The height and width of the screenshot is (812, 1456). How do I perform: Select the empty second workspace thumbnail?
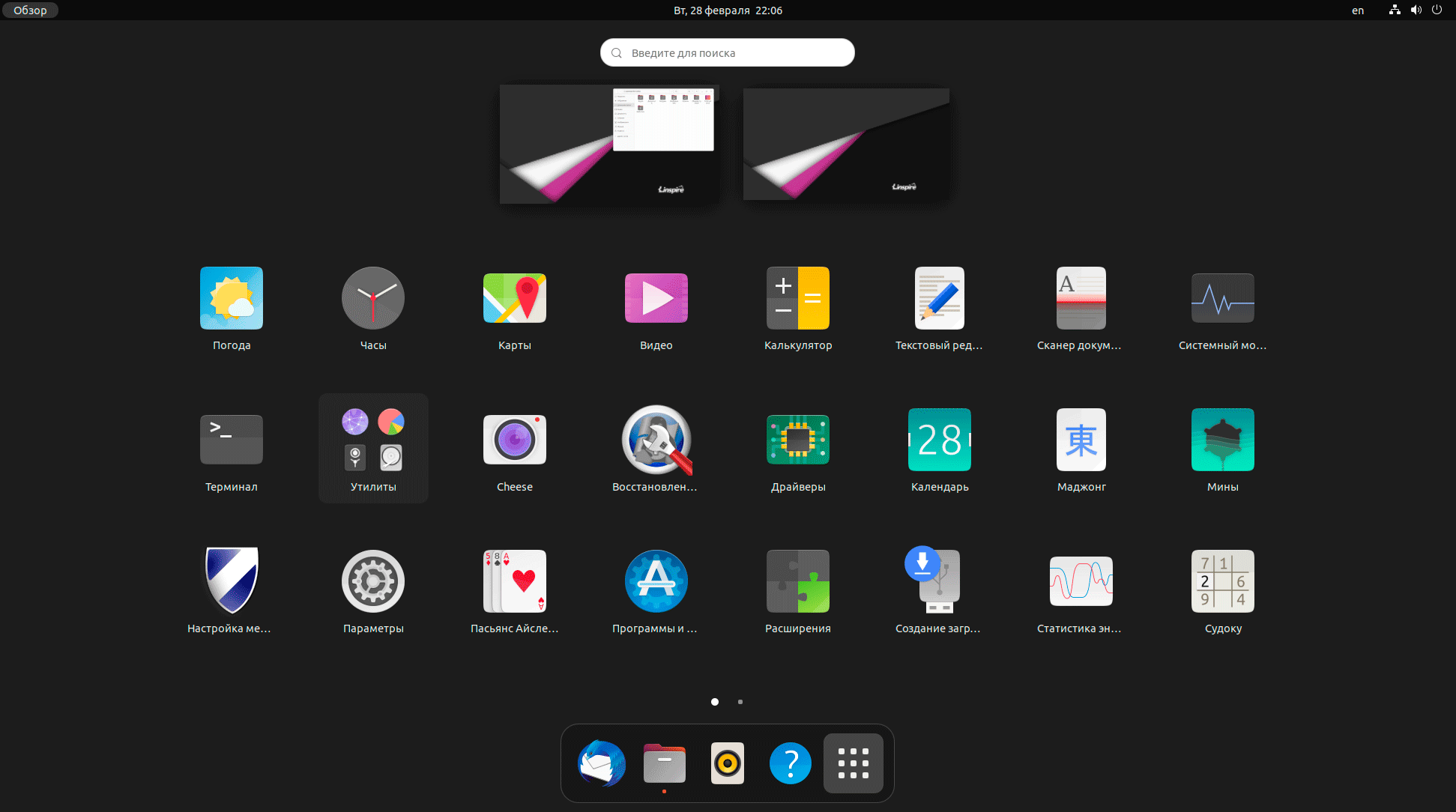point(846,144)
